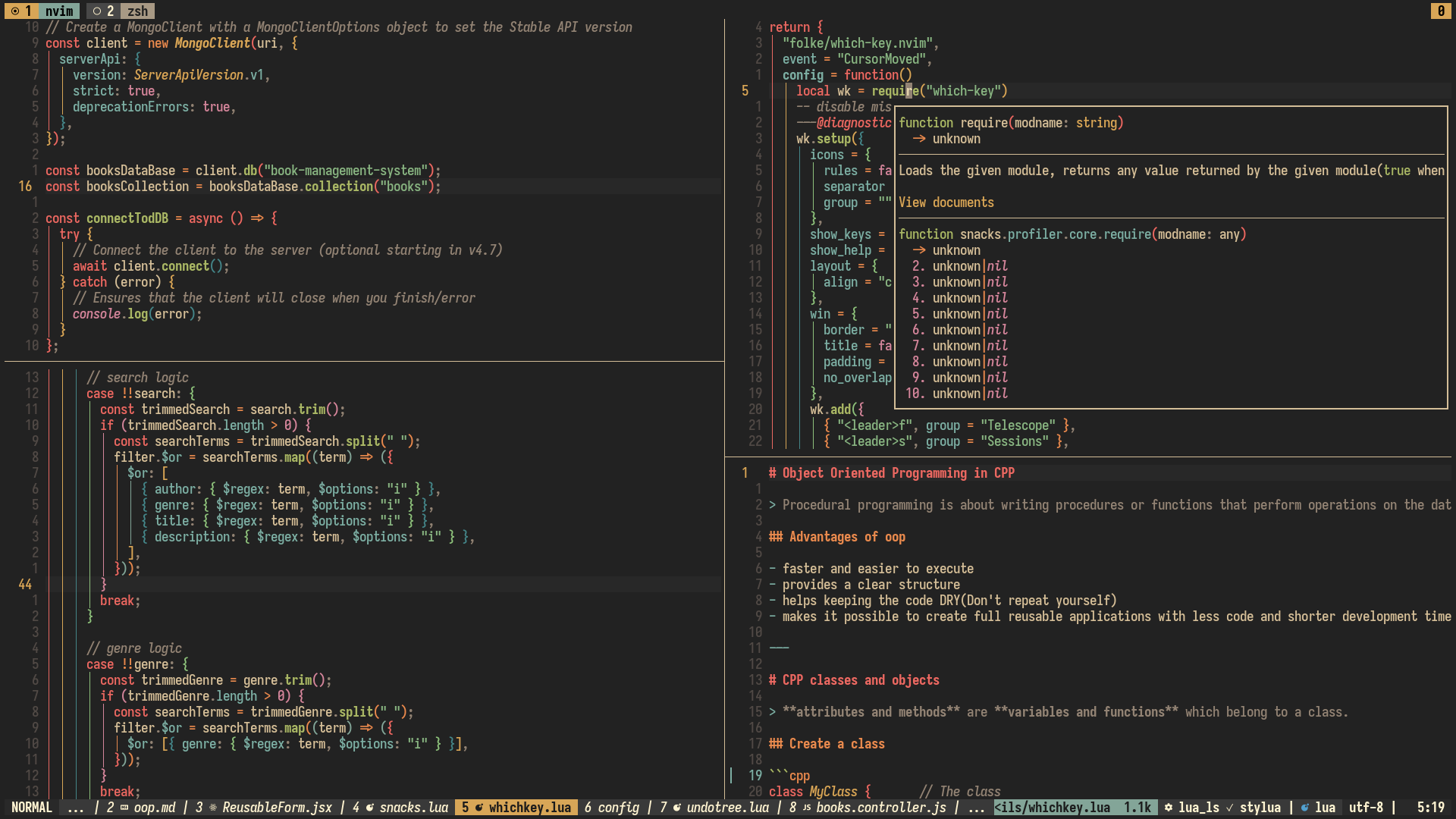Click the 5:19 cursor position indicator
The height and width of the screenshot is (819, 1456).
point(1430,808)
